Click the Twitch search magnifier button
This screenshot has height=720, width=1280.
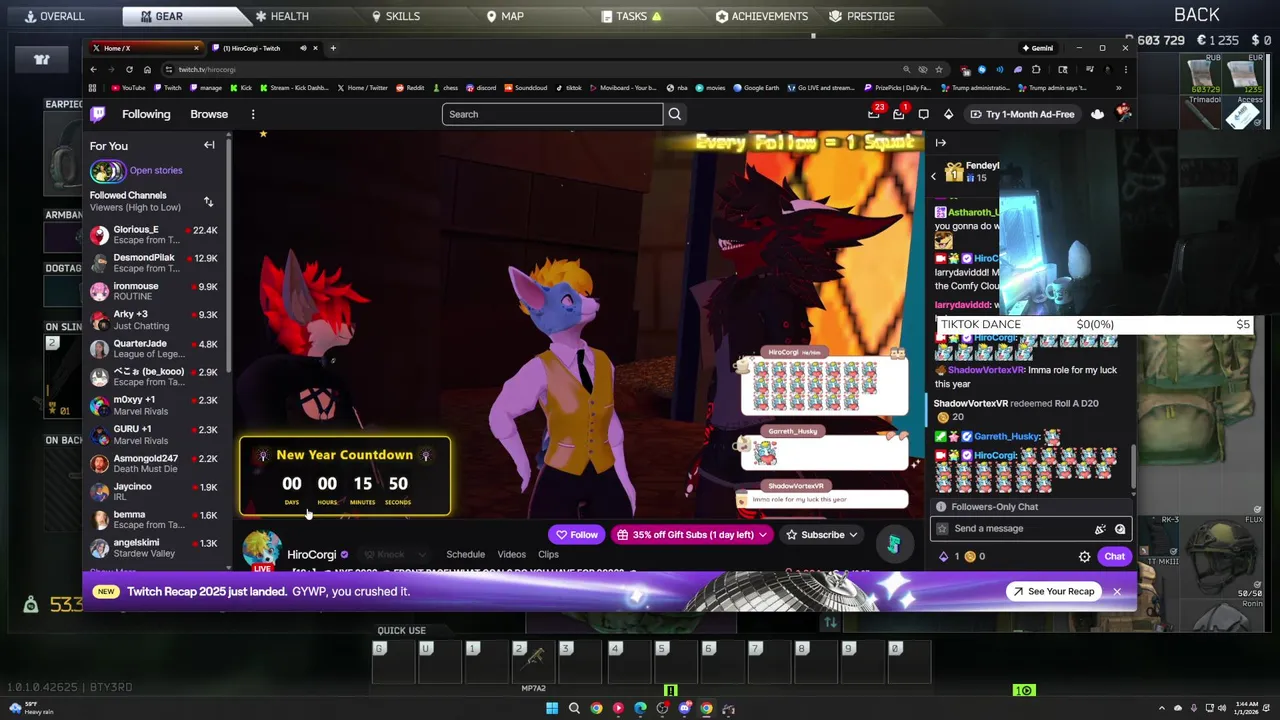(x=675, y=114)
